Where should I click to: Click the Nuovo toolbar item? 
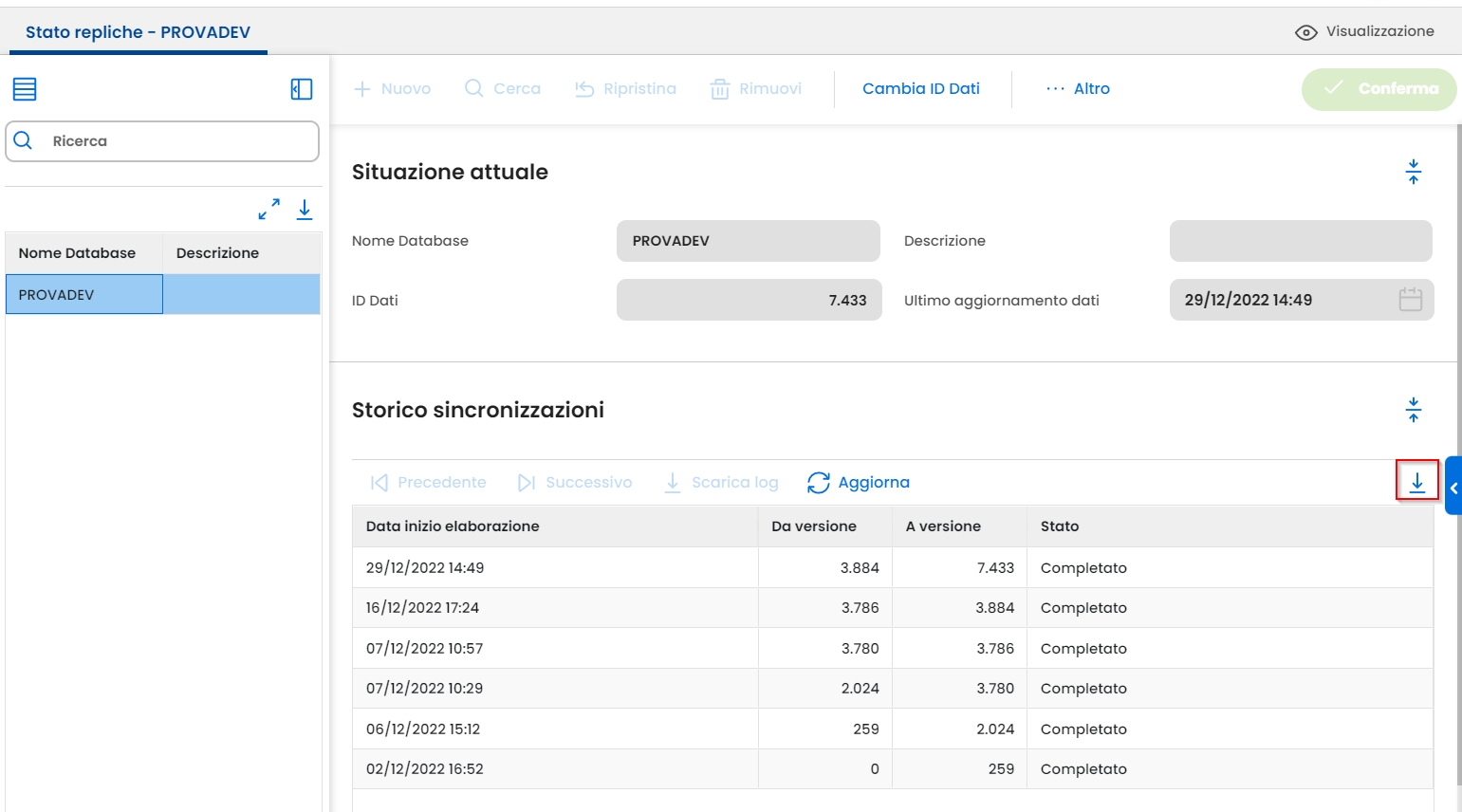click(393, 88)
